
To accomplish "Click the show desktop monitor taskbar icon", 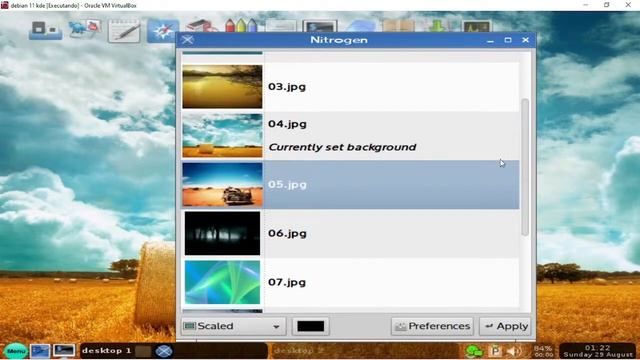I will coord(64,351).
